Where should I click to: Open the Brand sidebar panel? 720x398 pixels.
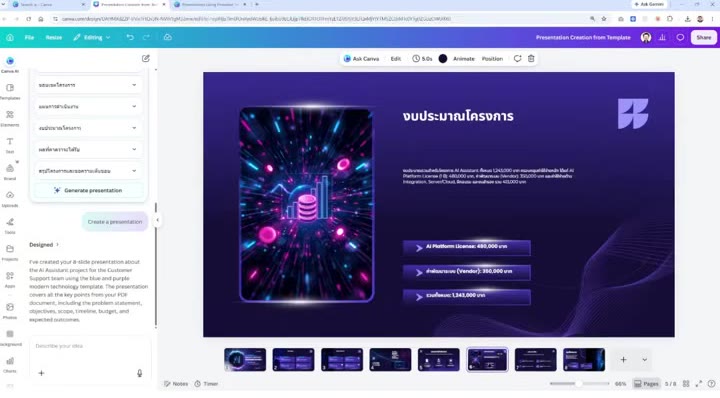(10, 172)
